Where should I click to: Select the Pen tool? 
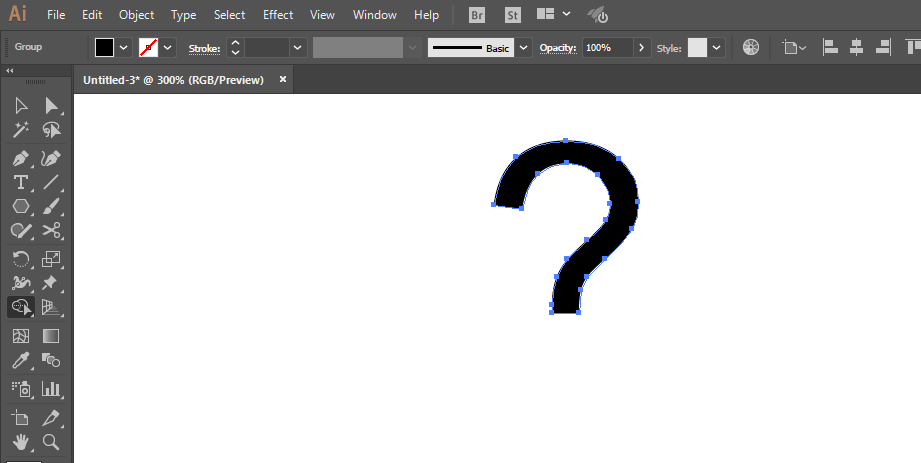(20, 158)
